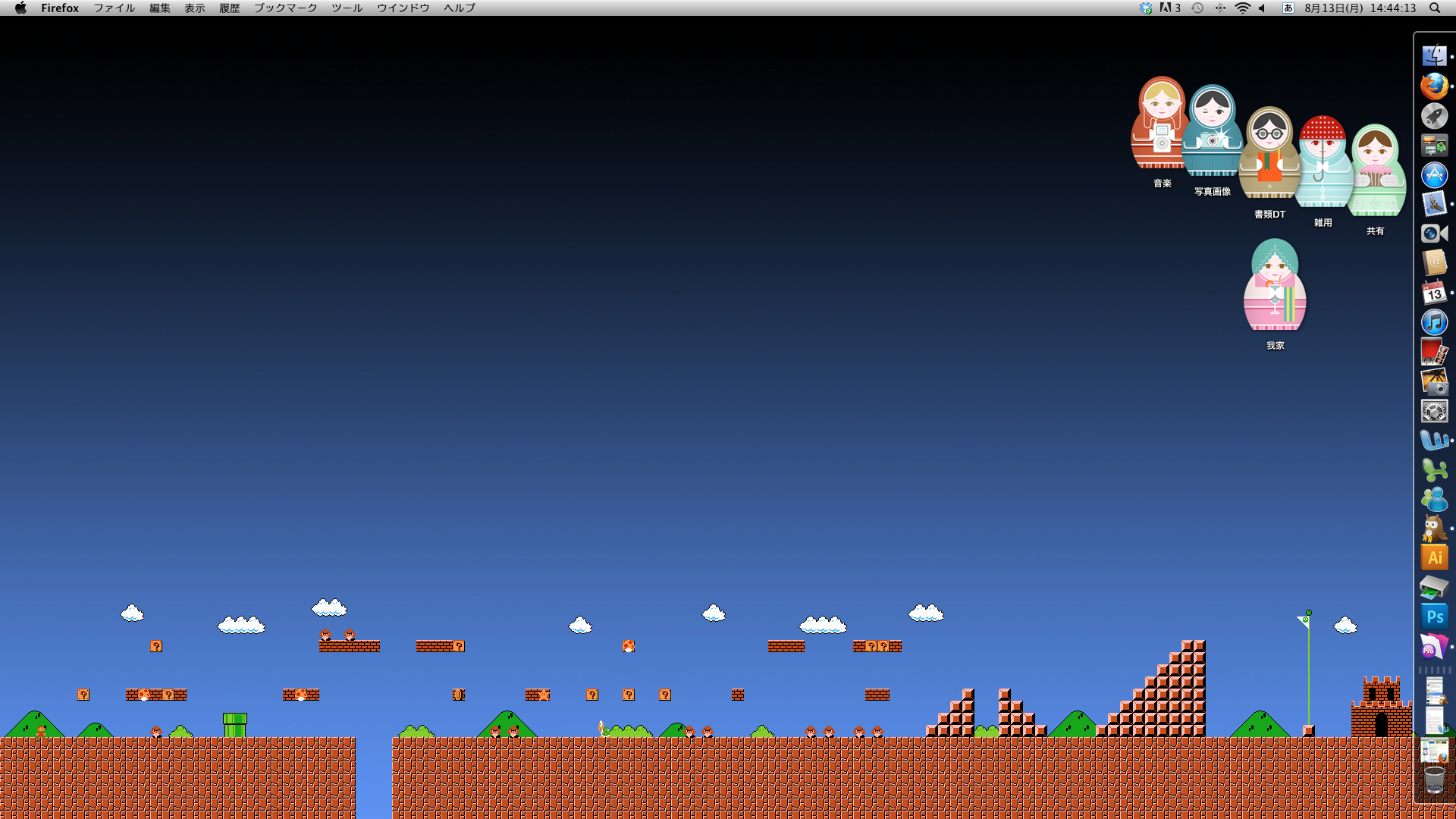This screenshot has width=1456, height=819.
Task: Open the ブックマーク menu
Action: point(285,8)
